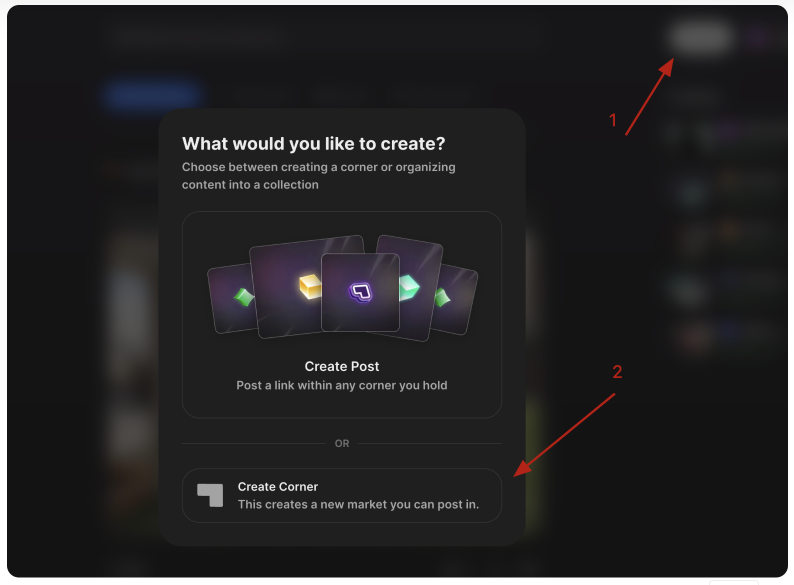
Task: Click the red annotation number 1
Action: 613,121
